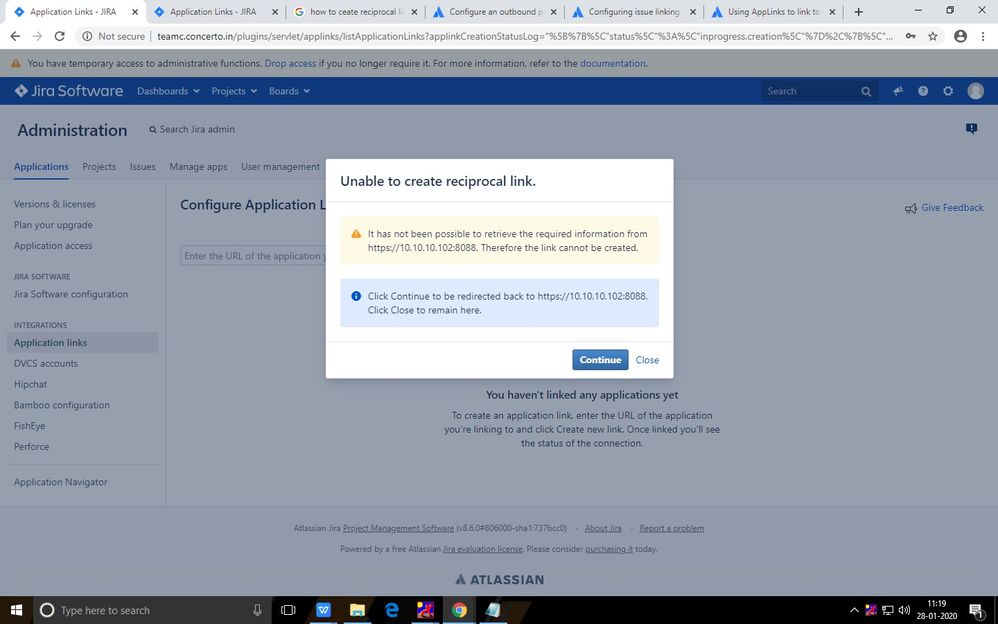Click the application URL input field
This screenshot has width=998, height=624.
pos(253,256)
